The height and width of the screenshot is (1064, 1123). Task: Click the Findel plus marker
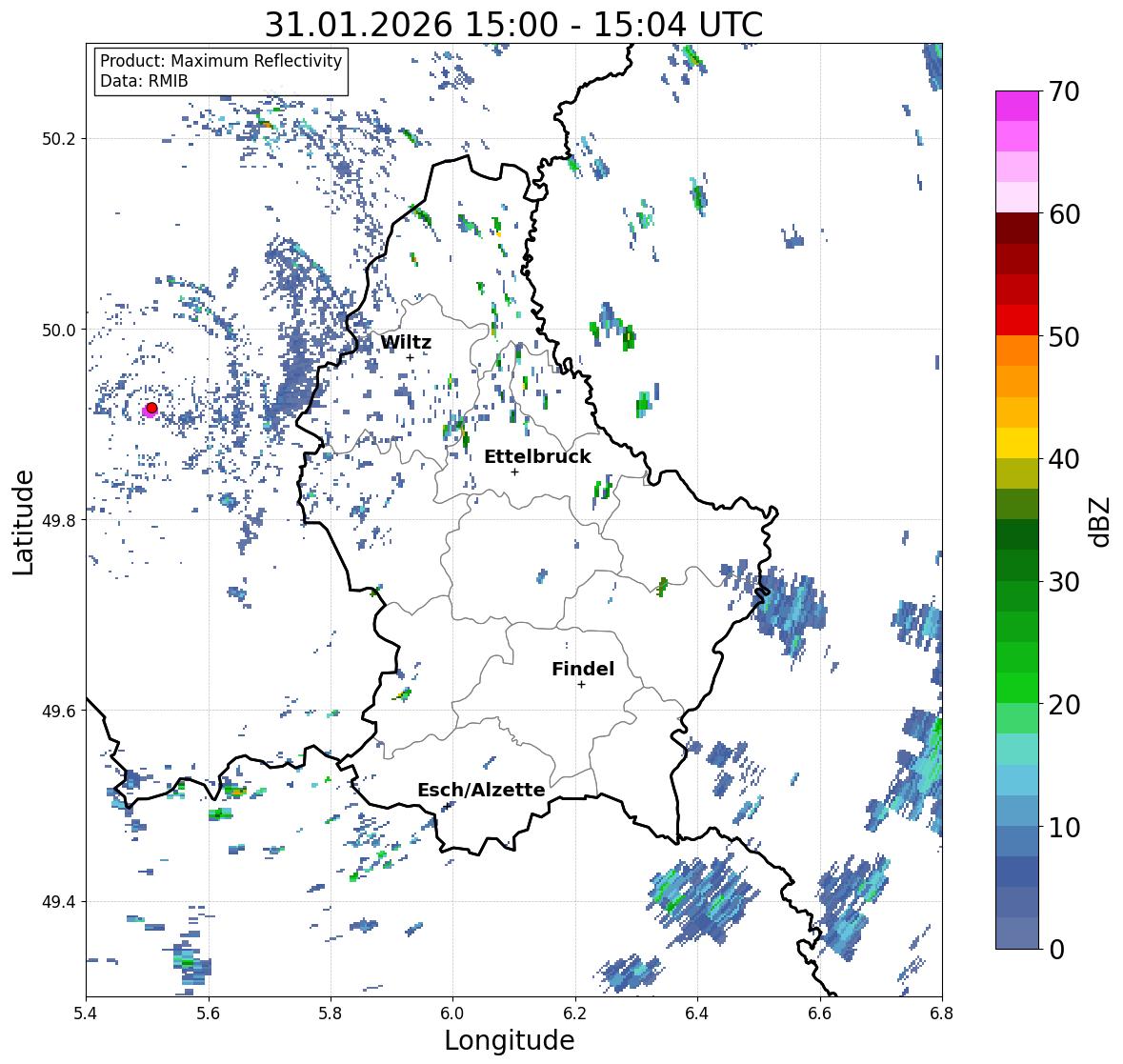[x=582, y=685]
